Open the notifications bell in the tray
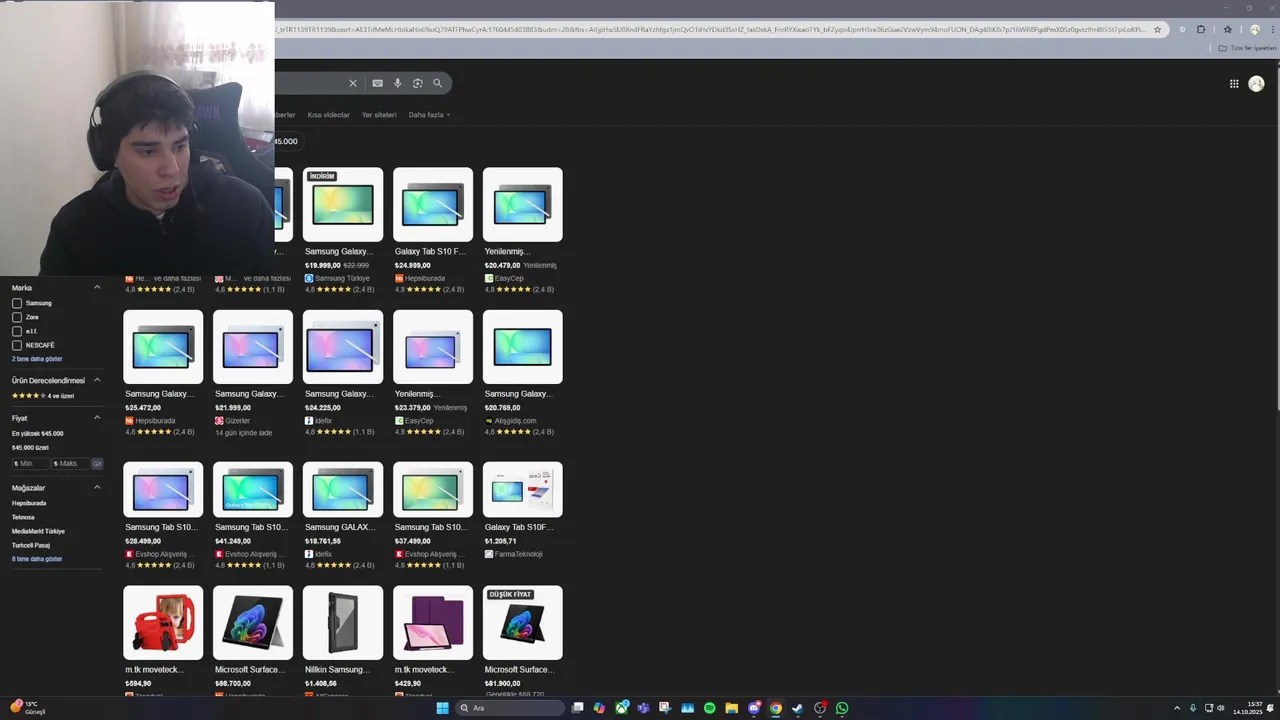This screenshot has height=720, width=1280. (1270, 708)
